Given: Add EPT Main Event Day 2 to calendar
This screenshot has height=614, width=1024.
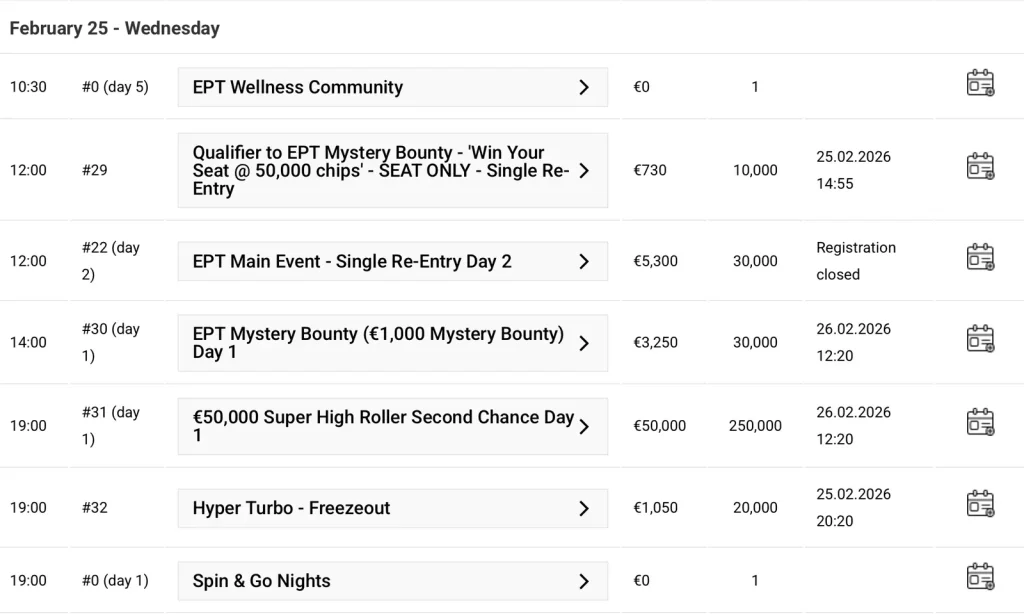Looking at the screenshot, I should coord(980,257).
